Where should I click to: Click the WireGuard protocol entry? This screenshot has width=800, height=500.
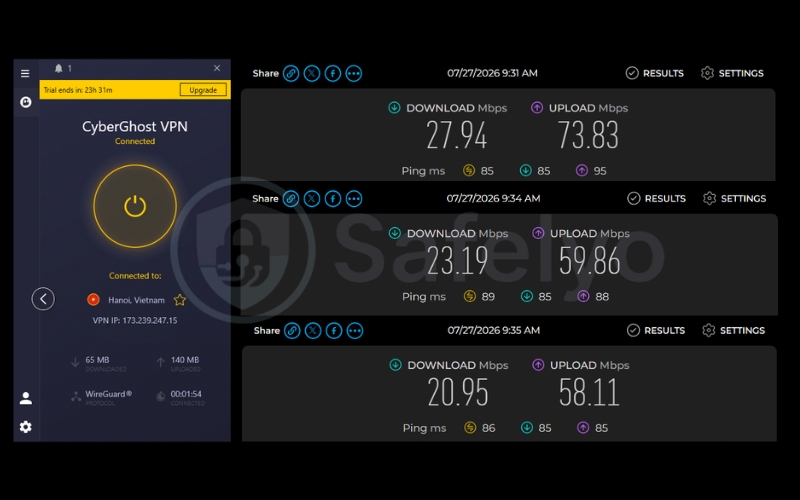click(108, 394)
